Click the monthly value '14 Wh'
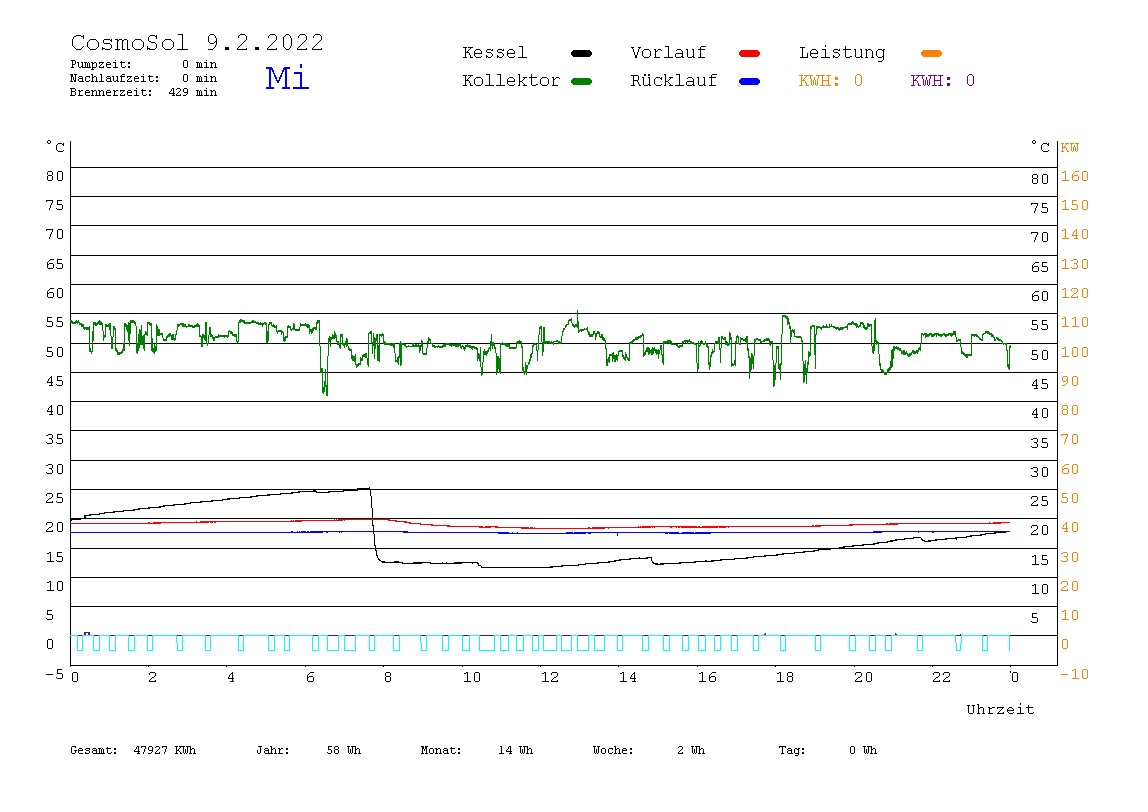This screenshot has width=1148, height=812. (x=515, y=750)
